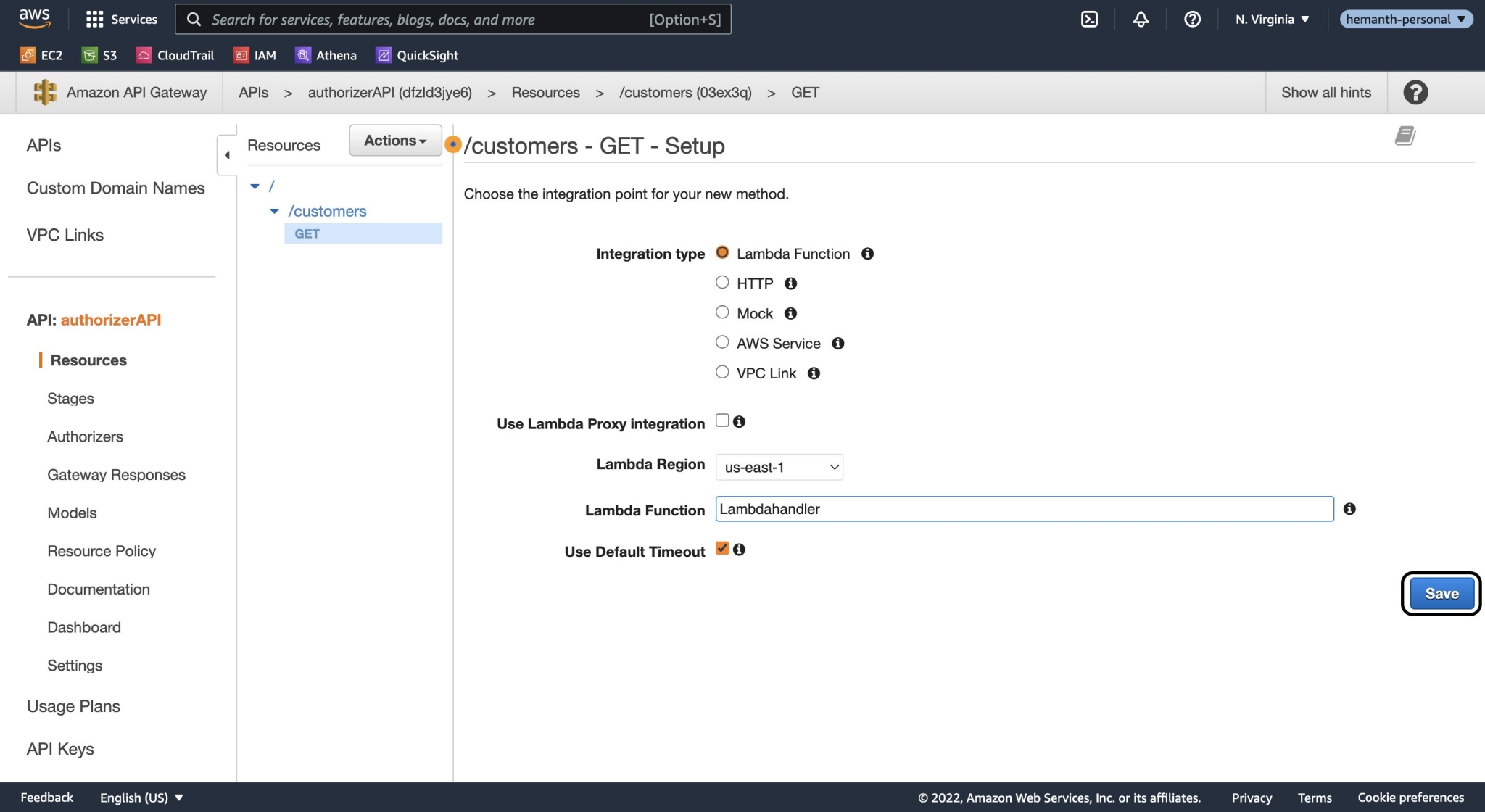Click the documentation icon above the Setup pane

1405,136
